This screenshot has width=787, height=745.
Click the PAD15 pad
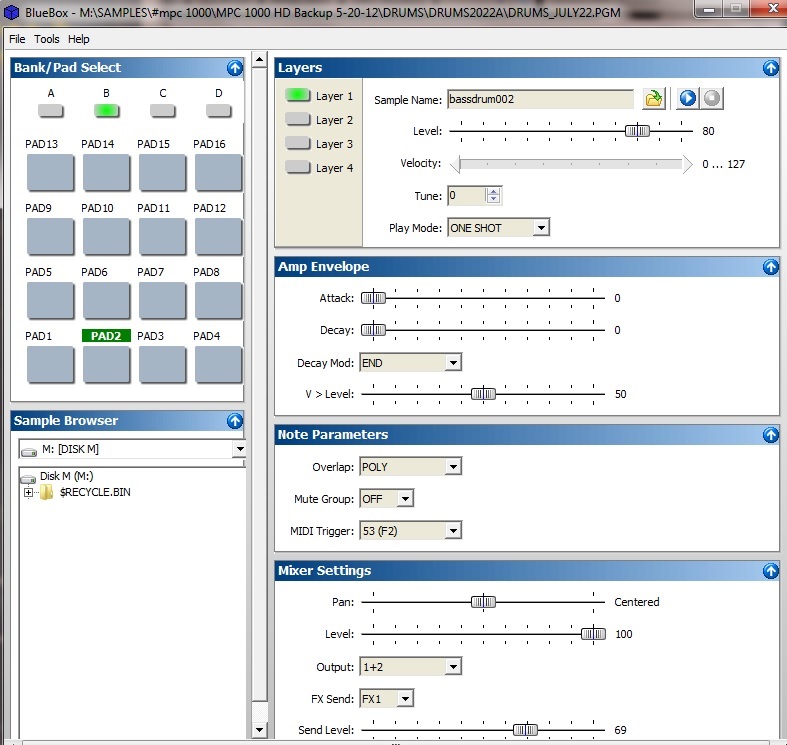163,173
